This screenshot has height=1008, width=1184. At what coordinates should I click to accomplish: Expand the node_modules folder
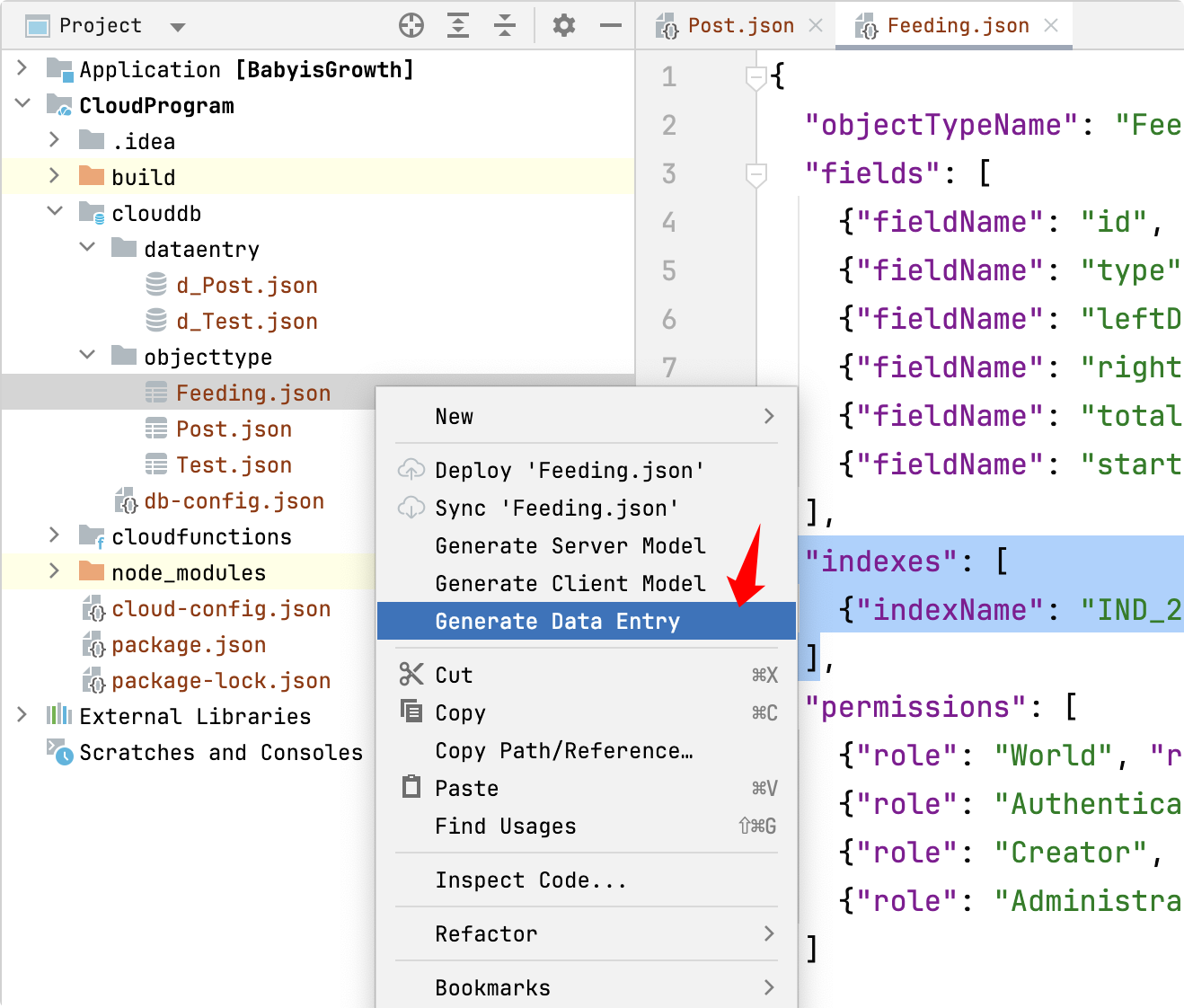[55, 571]
